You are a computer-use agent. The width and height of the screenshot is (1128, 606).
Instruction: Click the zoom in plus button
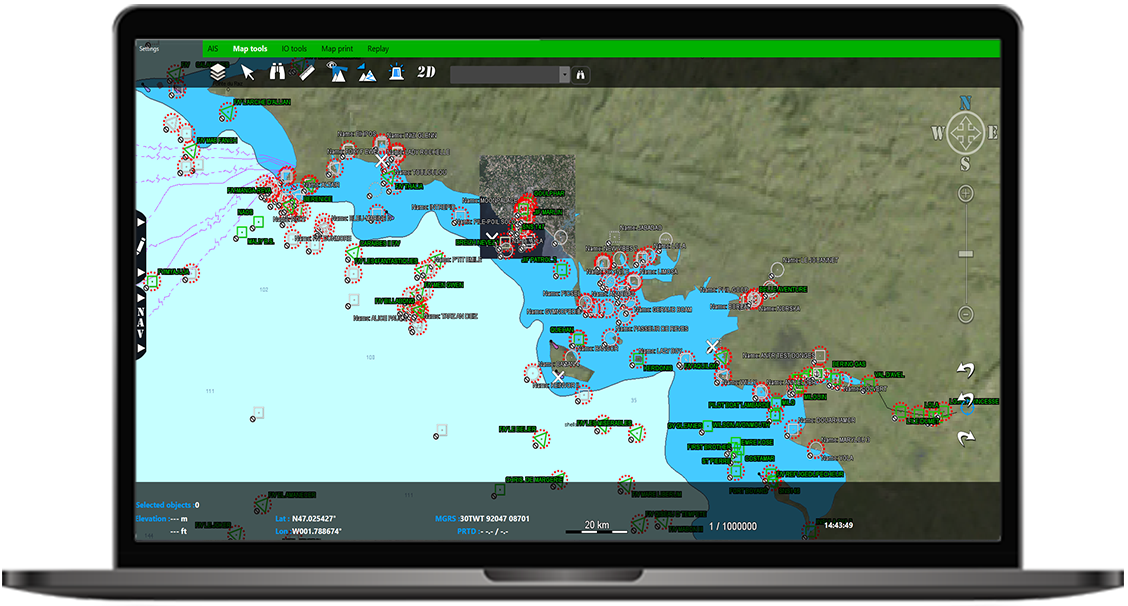tap(965, 193)
